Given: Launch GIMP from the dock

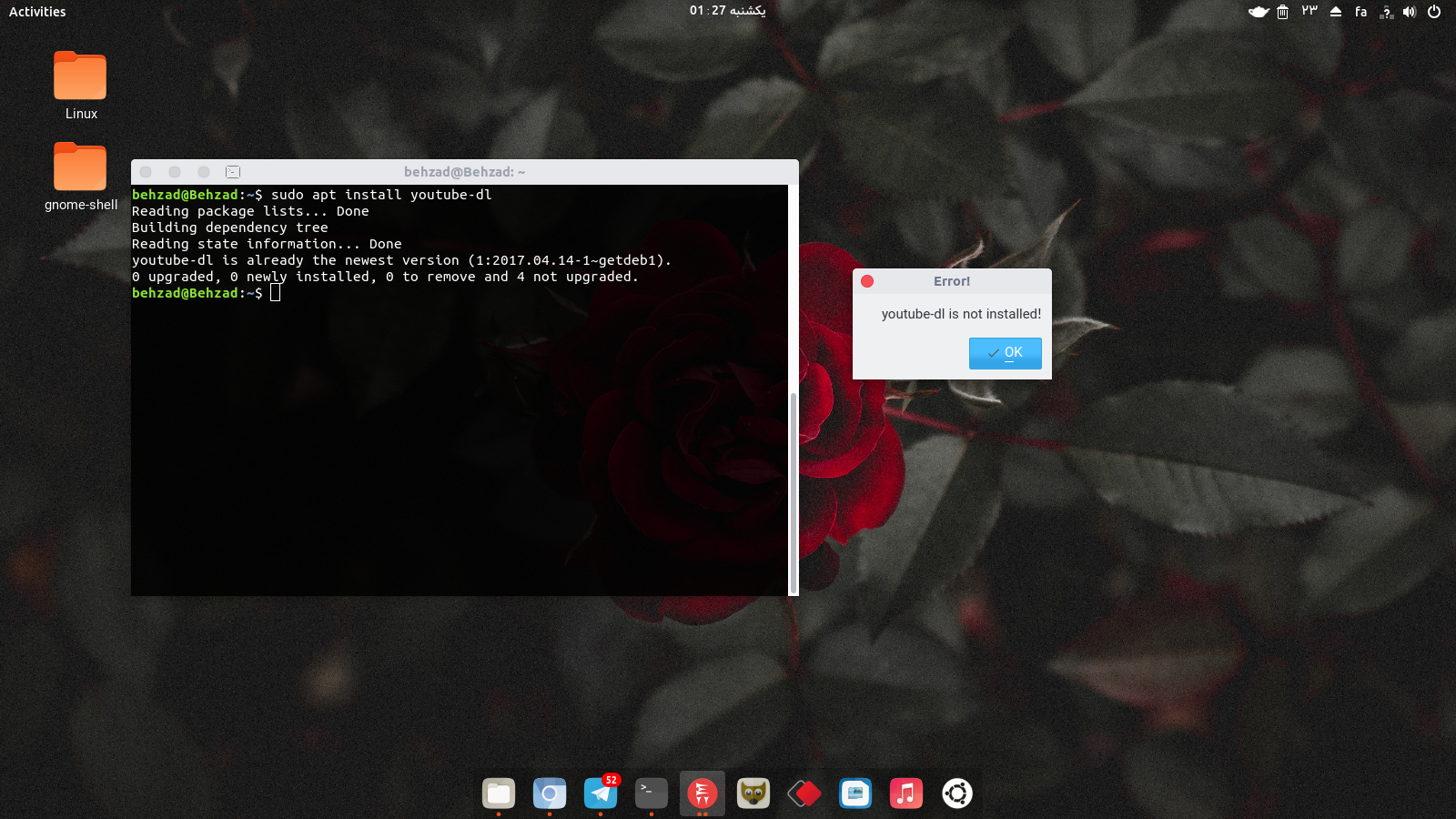Looking at the screenshot, I should click(x=753, y=794).
